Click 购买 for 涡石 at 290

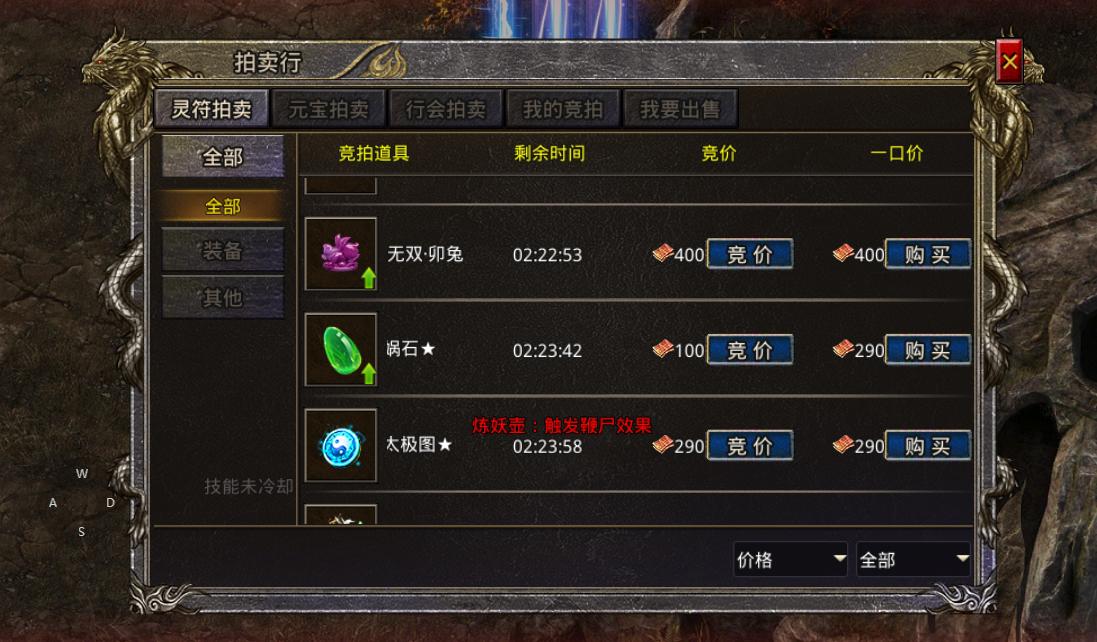tap(928, 350)
